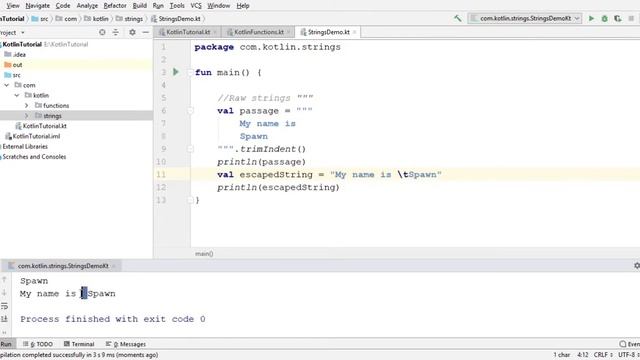Select the StringsDemo.kt editor tab
Viewport: 640px width, 360px height.
coord(328,32)
